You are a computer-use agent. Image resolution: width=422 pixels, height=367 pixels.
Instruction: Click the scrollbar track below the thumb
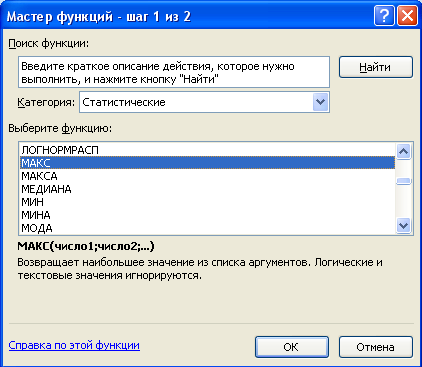click(x=404, y=201)
